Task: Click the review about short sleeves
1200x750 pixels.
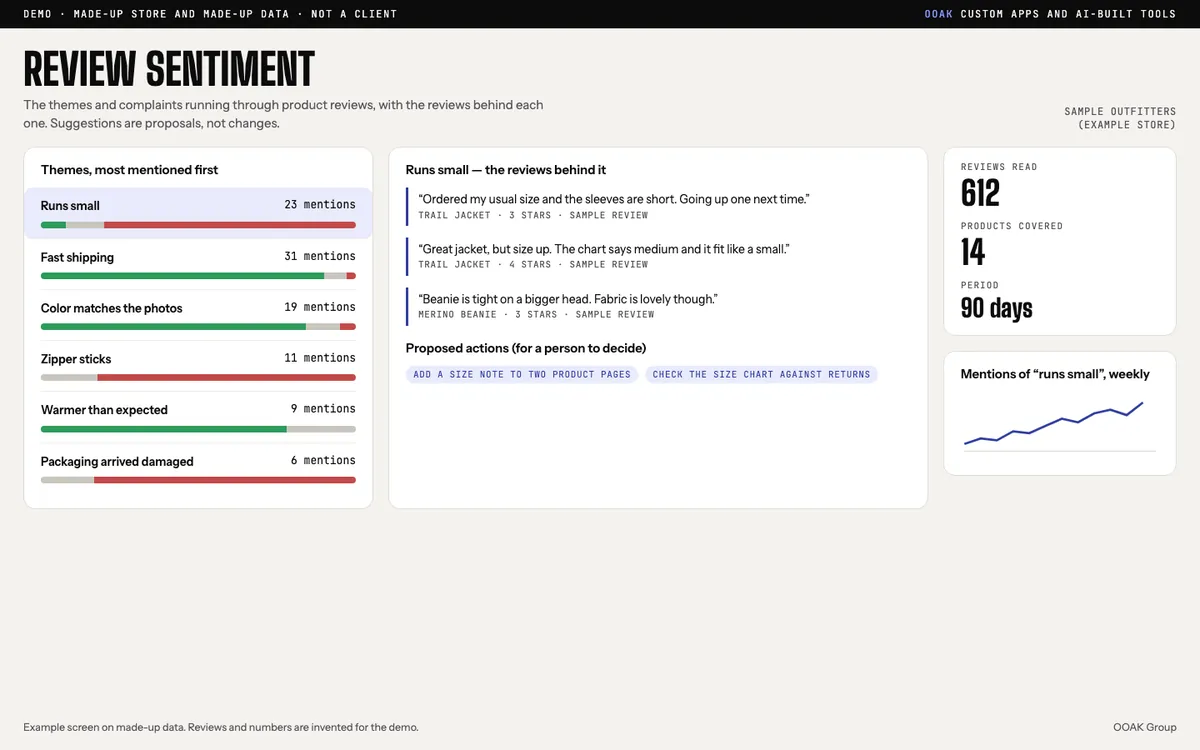Action: pyautogui.click(x=613, y=199)
